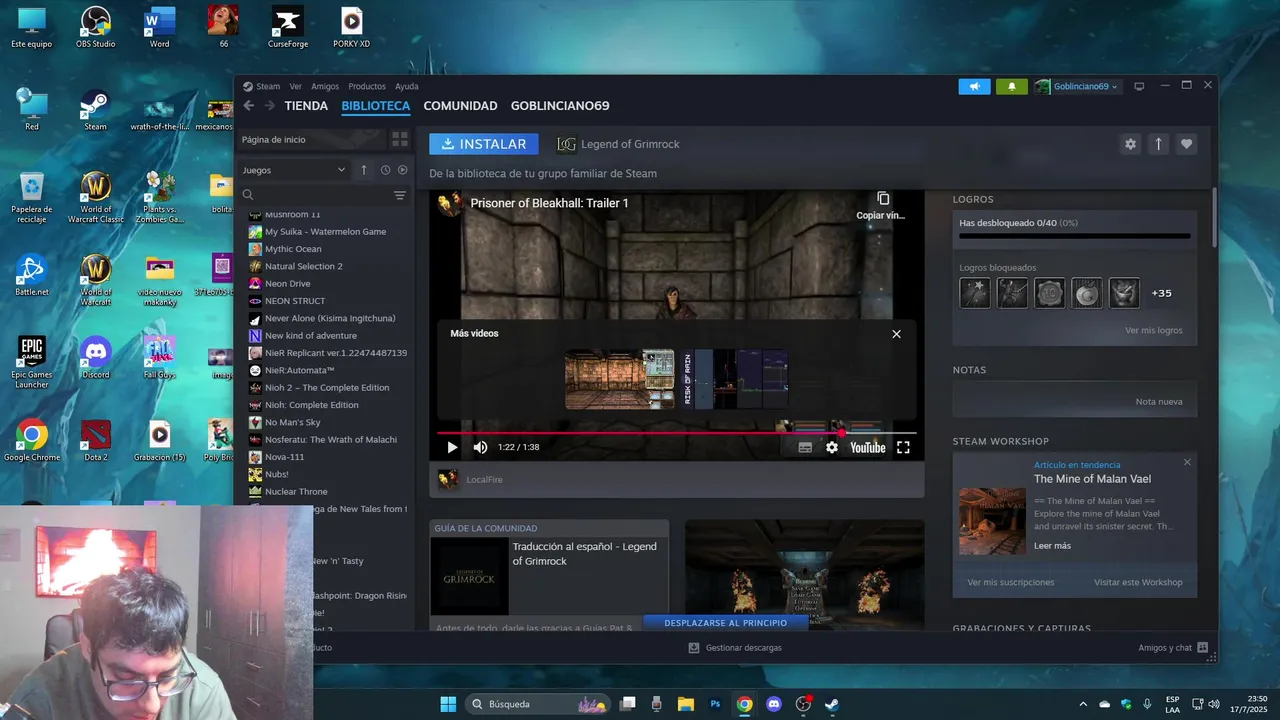1280x720 pixels.
Task: Open the Productos menu
Action: pos(367,87)
